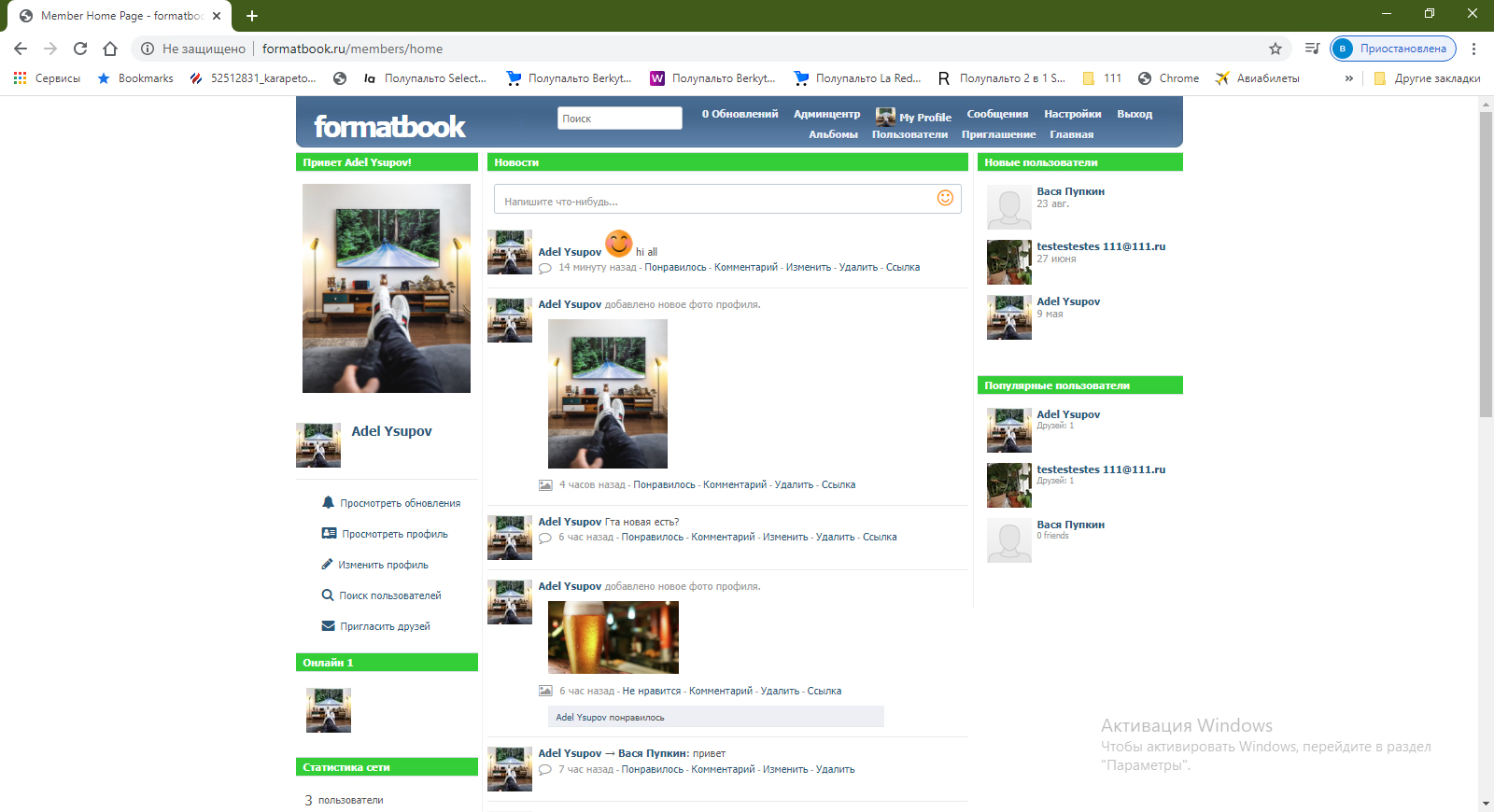Open the browser home page icon

[x=110, y=49]
